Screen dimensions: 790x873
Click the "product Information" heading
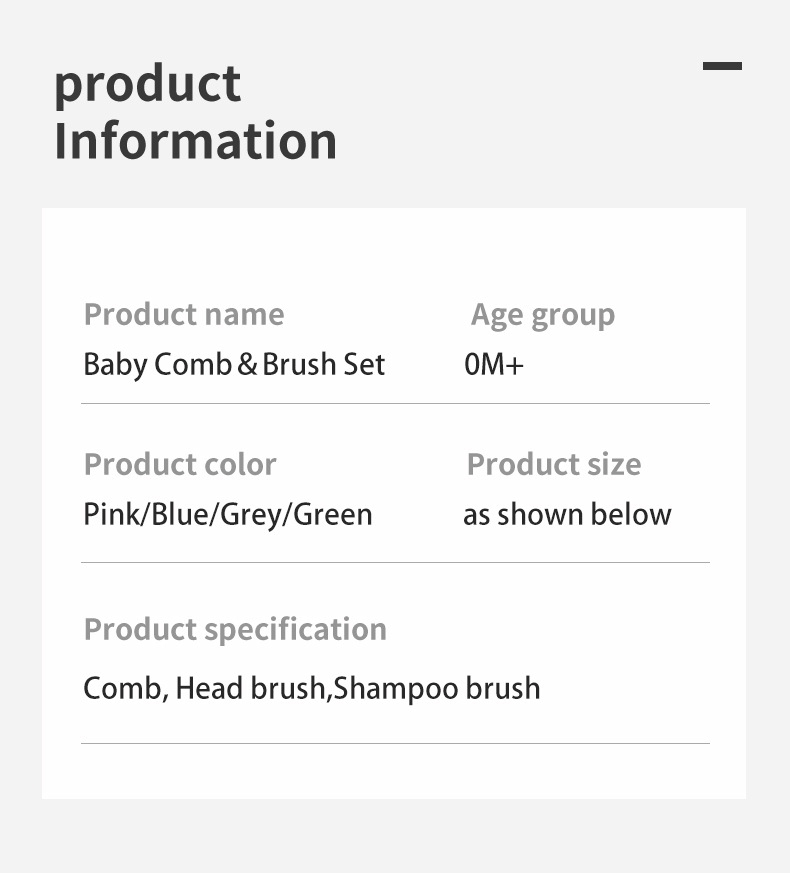(x=195, y=112)
